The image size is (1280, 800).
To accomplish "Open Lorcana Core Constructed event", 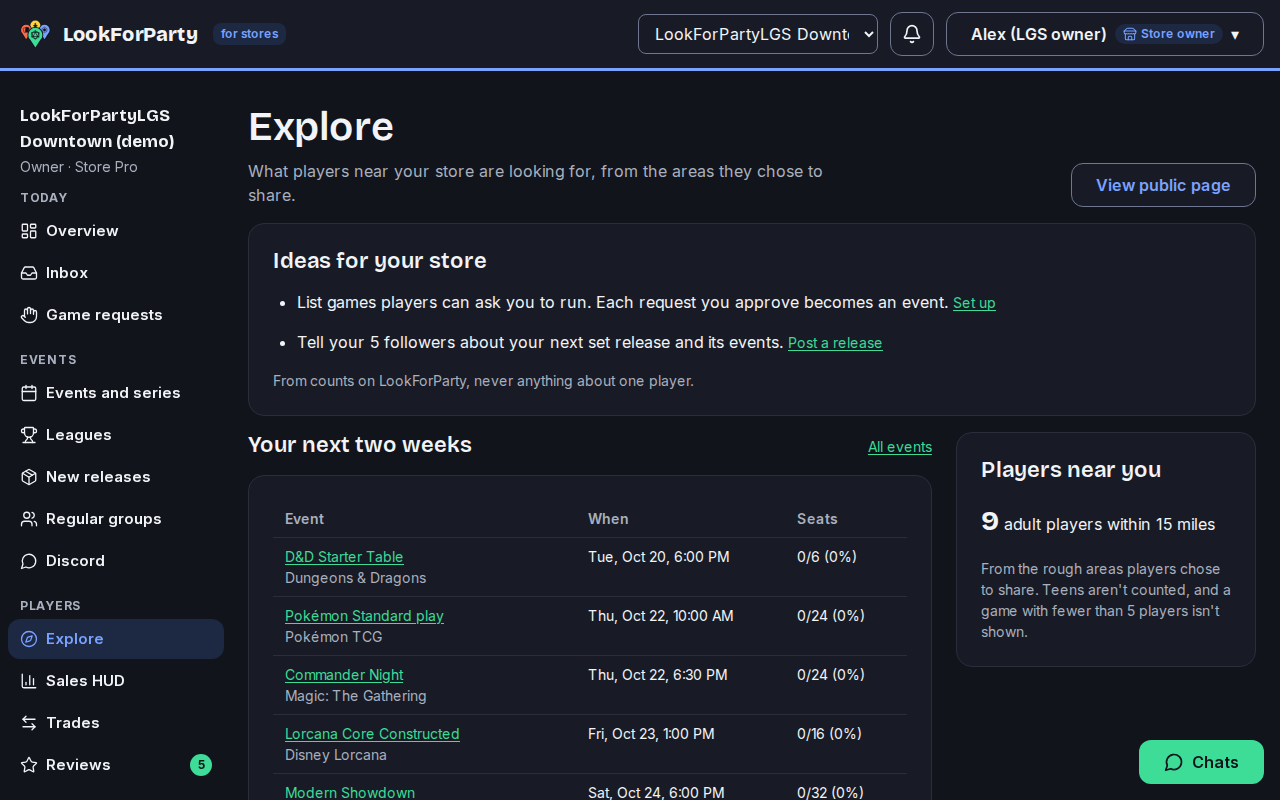I will (372, 734).
